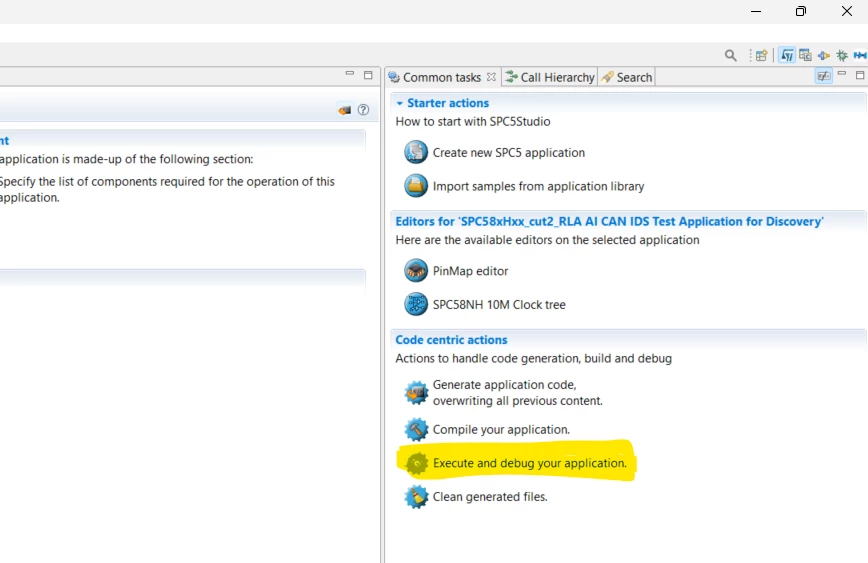Click the PinMap editor chip icon
Screen dimensions: 868x563
pyautogui.click(x=416, y=271)
